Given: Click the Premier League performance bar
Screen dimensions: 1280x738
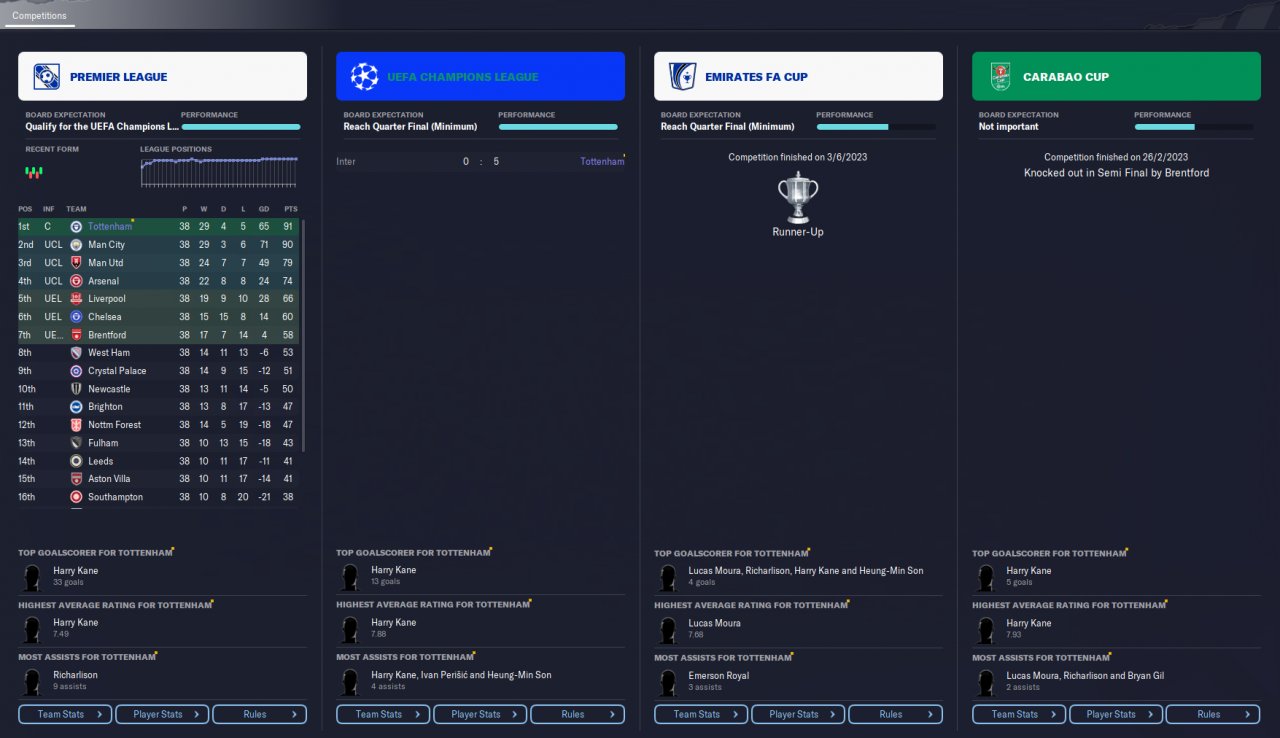Looking at the screenshot, I should pyautogui.click(x=241, y=127).
